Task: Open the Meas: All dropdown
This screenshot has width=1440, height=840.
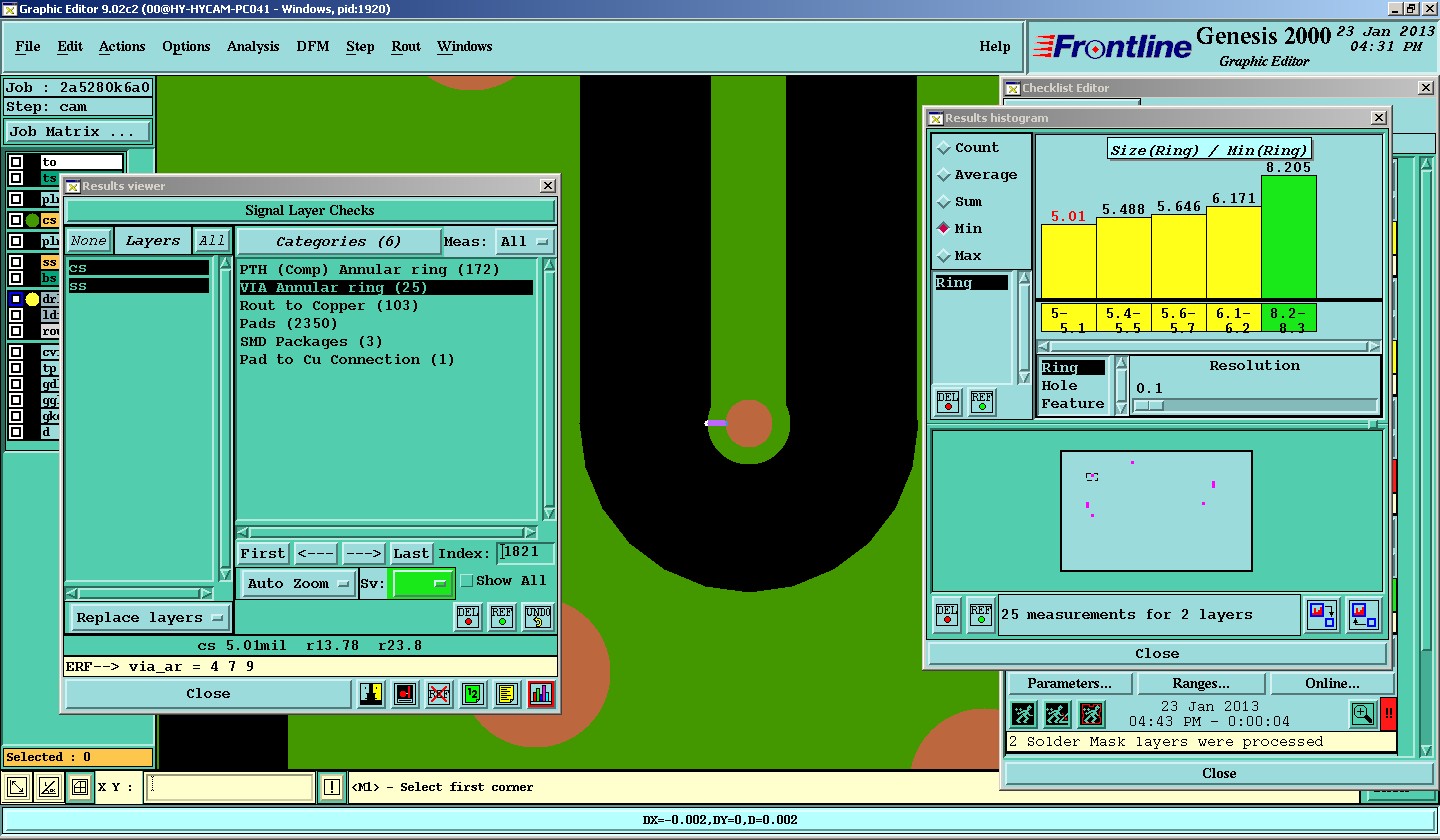Action: (x=526, y=241)
